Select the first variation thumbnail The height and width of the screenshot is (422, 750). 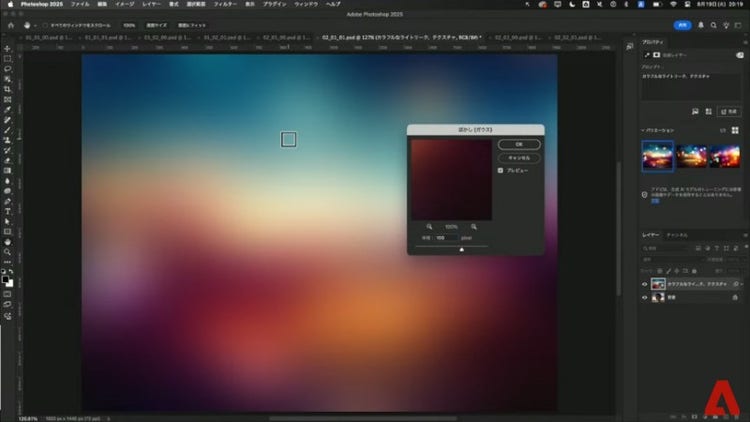657,155
